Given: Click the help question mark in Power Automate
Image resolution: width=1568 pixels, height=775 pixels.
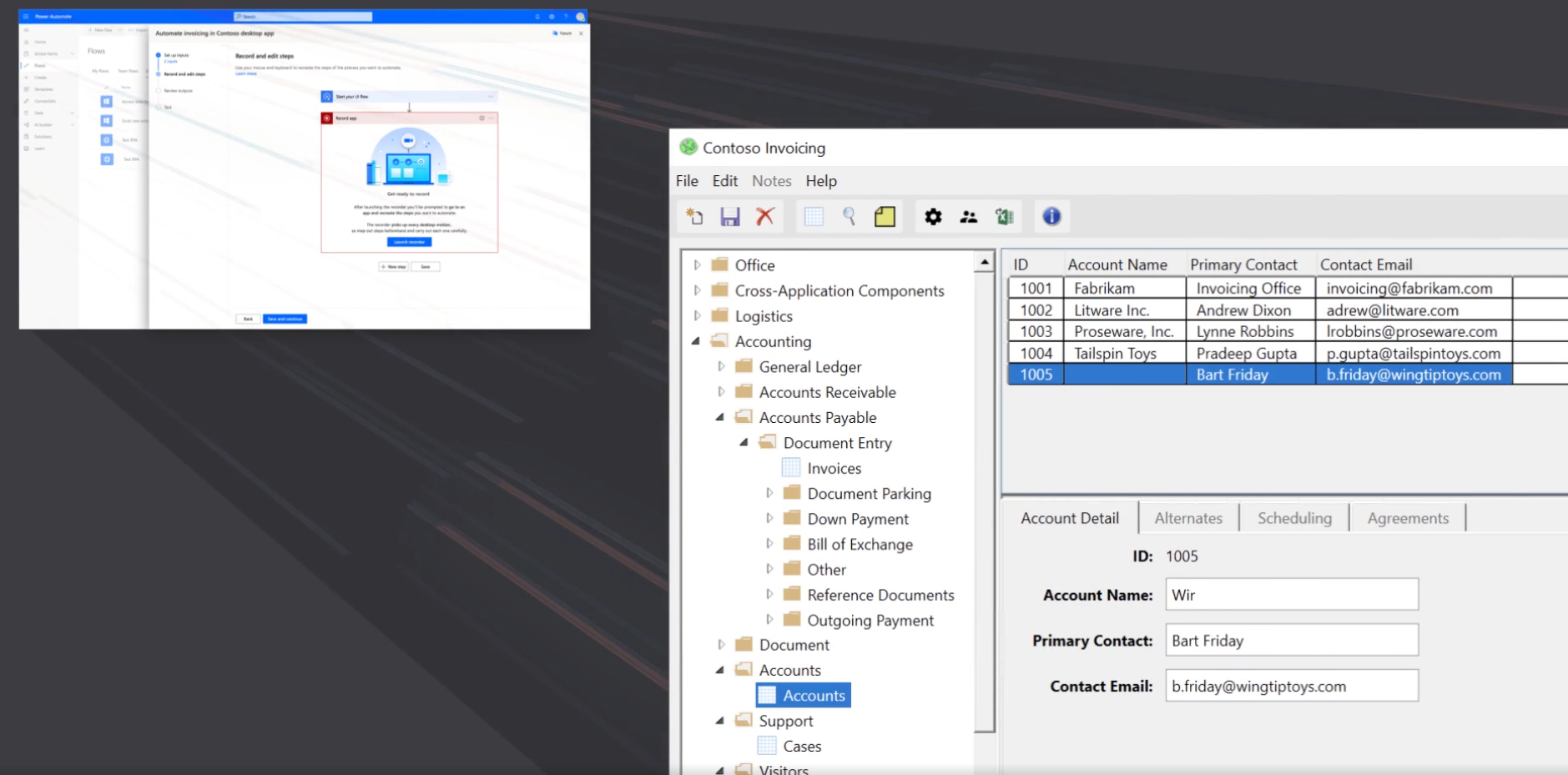Looking at the screenshot, I should pos(565,17).
